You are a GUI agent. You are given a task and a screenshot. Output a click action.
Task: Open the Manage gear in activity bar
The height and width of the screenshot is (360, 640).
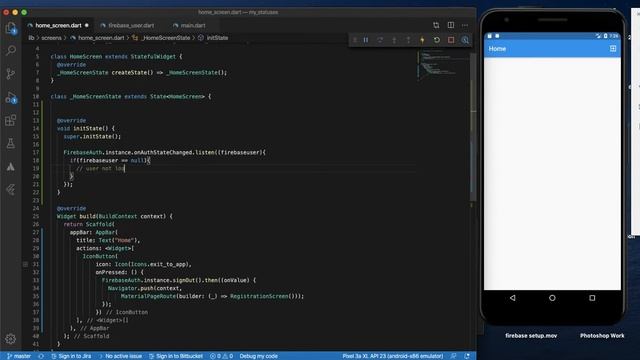pos(11,339)
